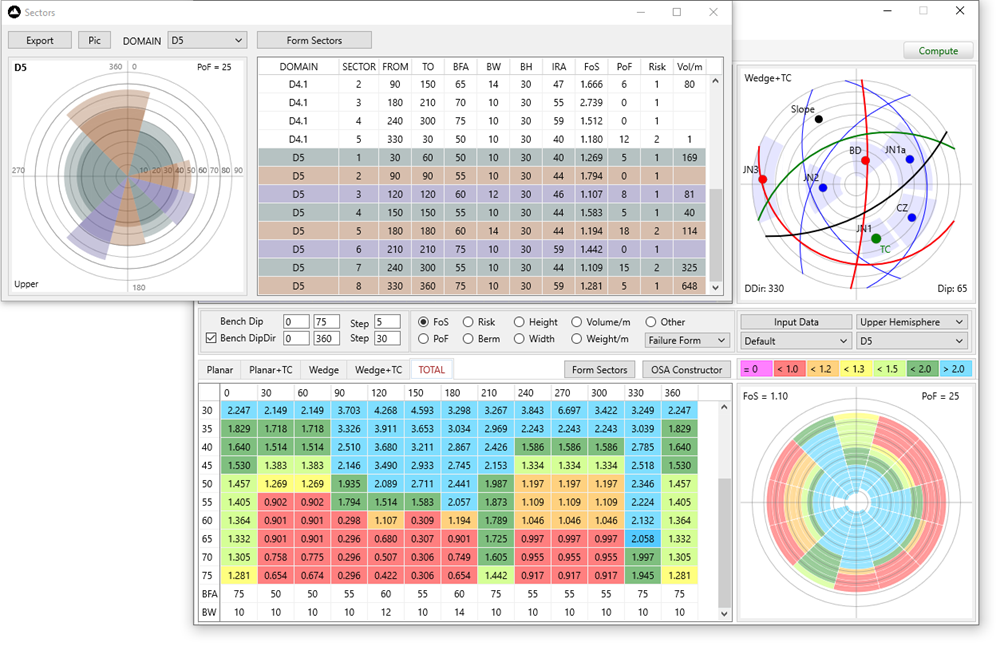
Task: Click the red '< 1.0' legend swatch
Action: point(789,369)
